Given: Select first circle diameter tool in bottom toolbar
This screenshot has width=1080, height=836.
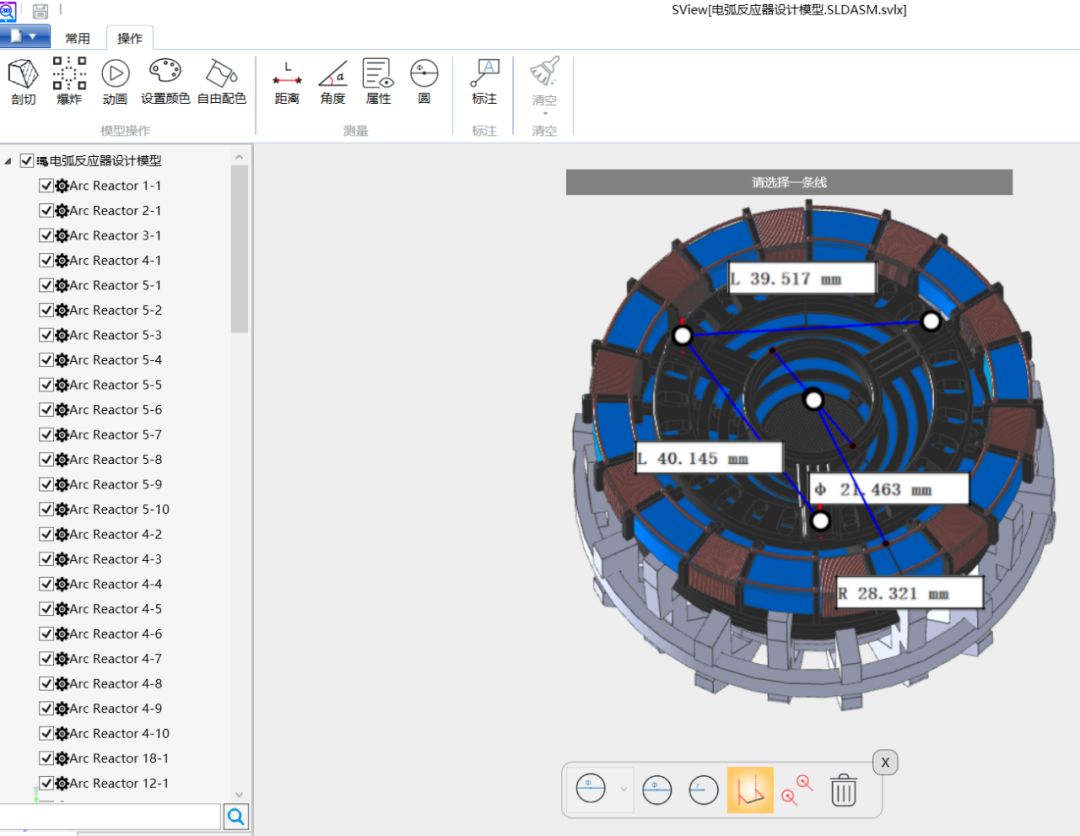Looking at the screenshot, I should click(590, 789).
